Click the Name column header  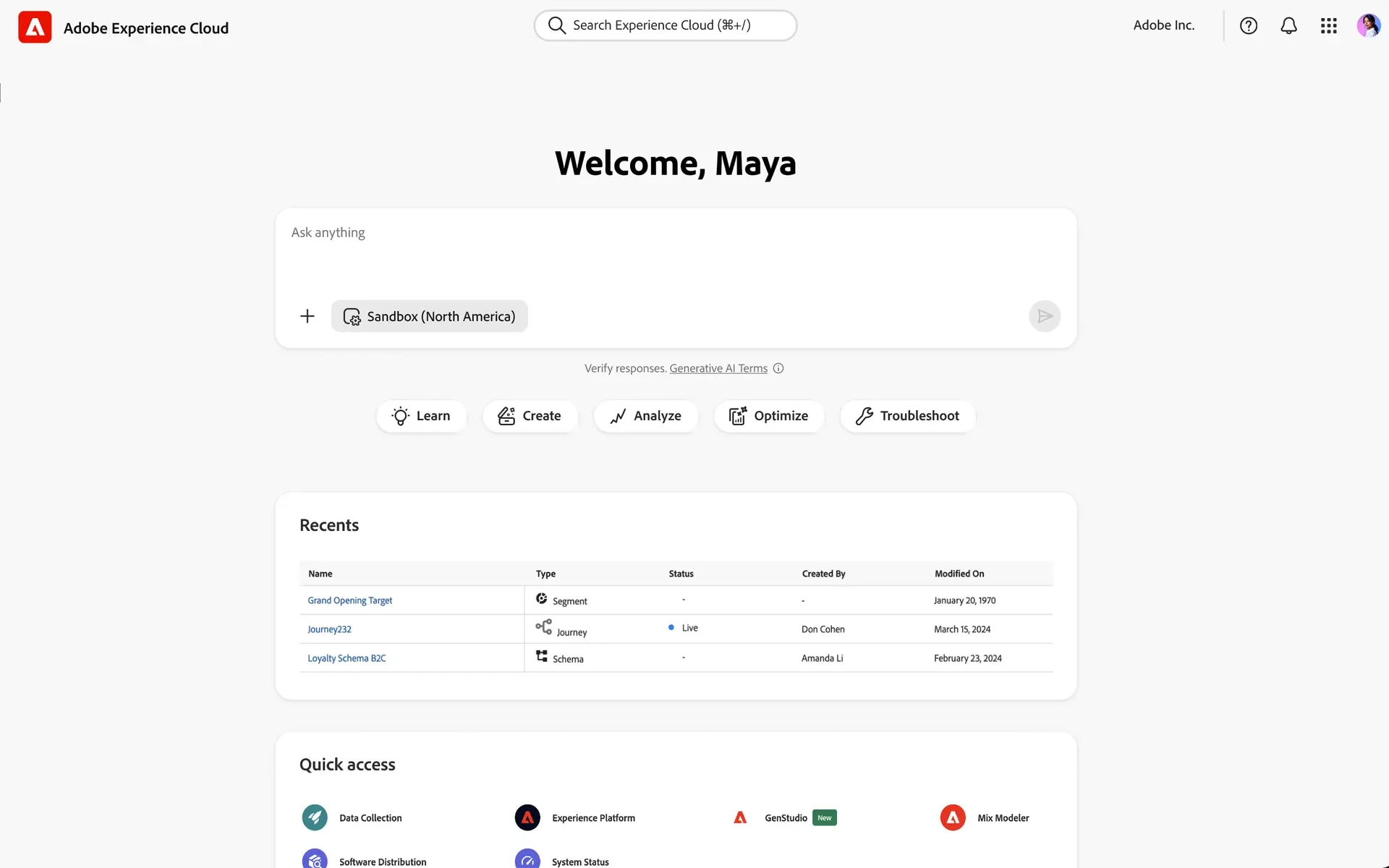pos(320,574)
